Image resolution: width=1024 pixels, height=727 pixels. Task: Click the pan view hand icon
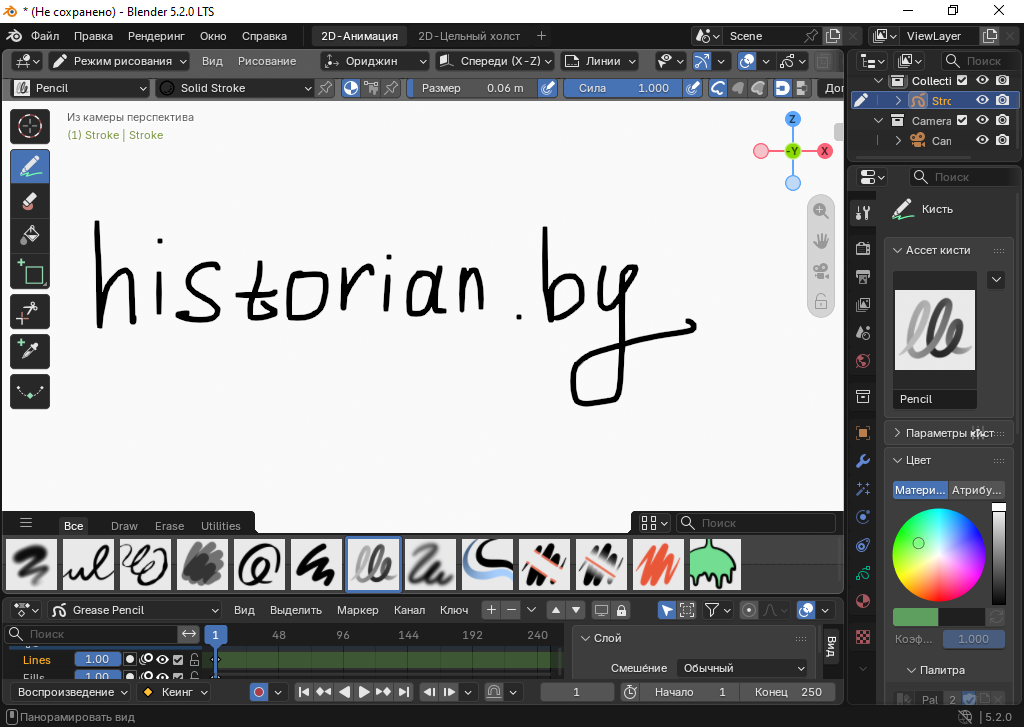(821, 241)
